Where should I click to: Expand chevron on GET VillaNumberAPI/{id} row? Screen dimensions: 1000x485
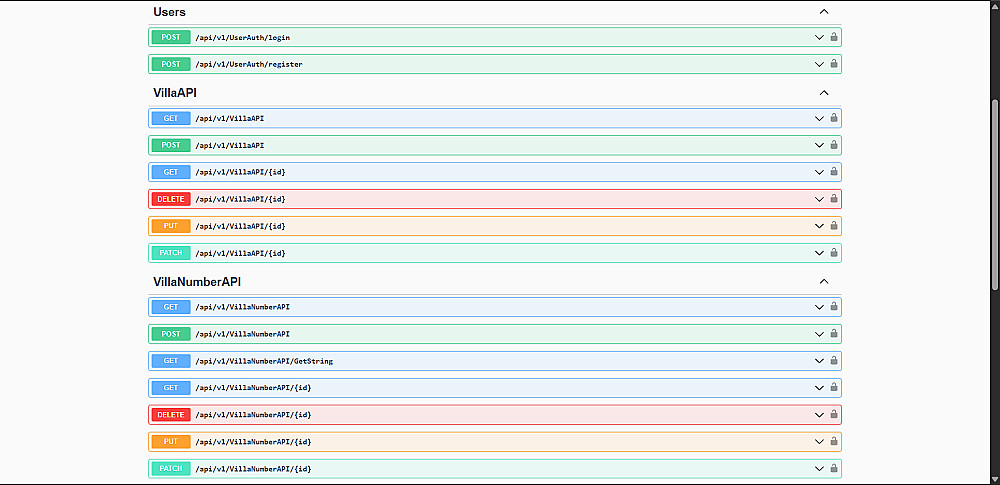click(x=820, y=387)
